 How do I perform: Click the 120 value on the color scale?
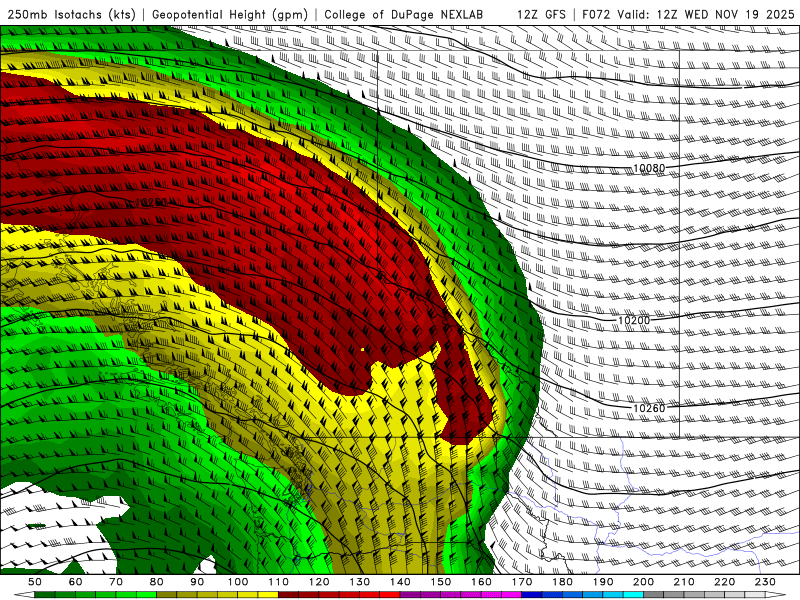tap(319, 582)
